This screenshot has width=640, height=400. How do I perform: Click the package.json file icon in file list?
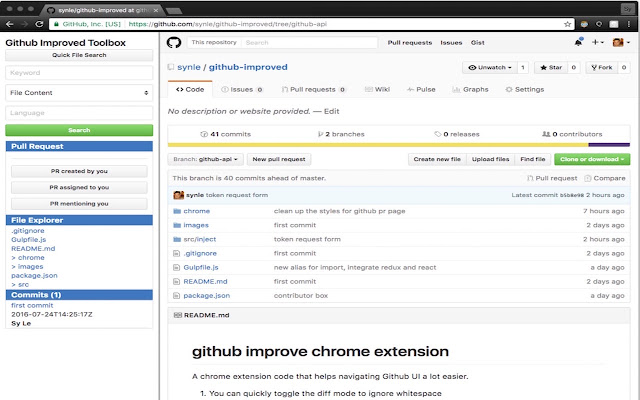tap(176, 296)
